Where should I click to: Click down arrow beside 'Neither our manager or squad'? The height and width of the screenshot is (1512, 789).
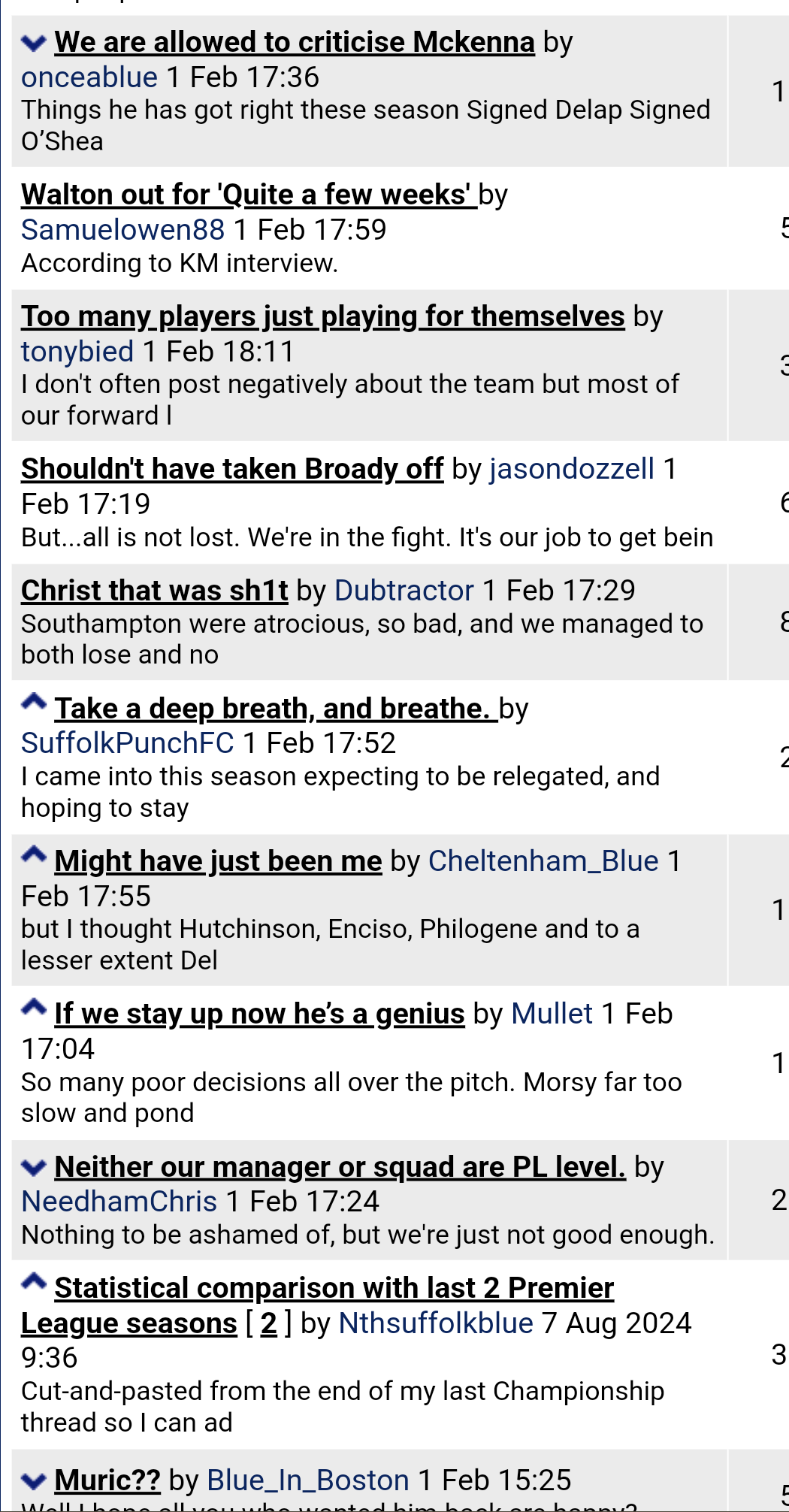34,1167
